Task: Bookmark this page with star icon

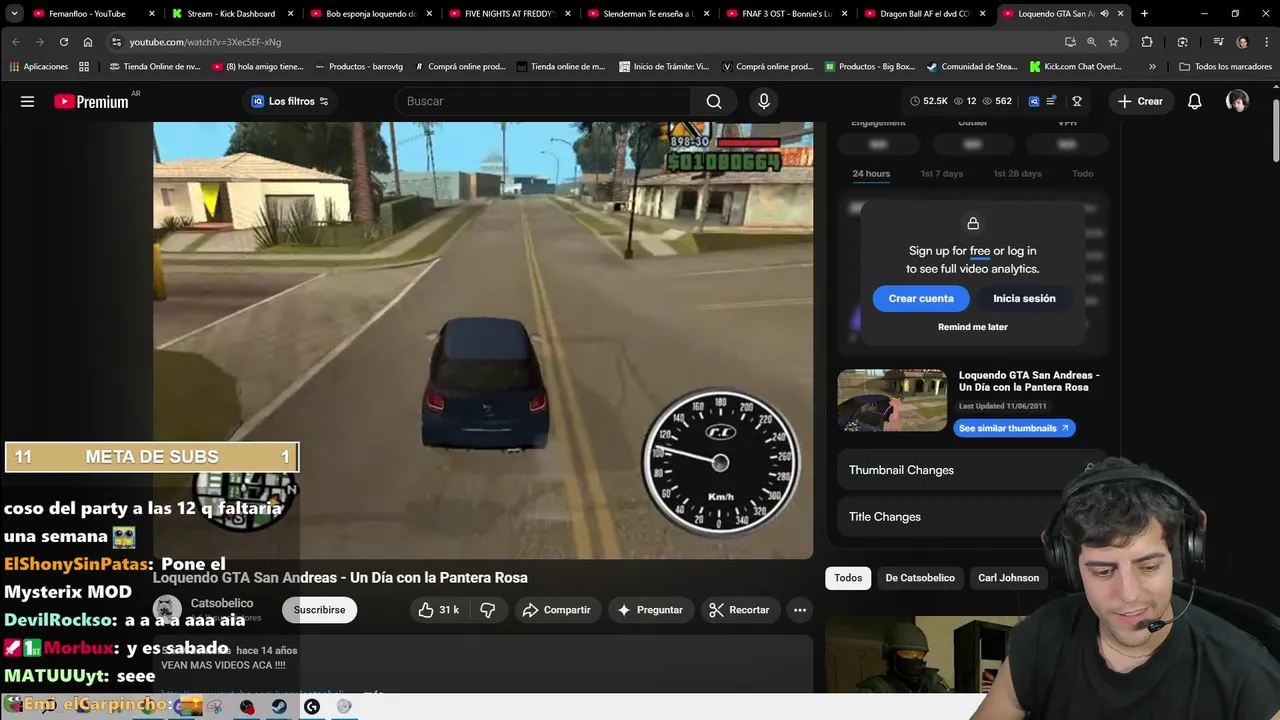Action: [1113, 42]
